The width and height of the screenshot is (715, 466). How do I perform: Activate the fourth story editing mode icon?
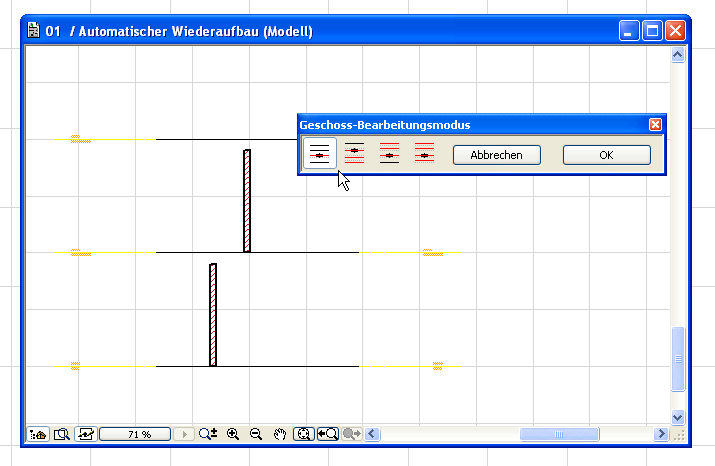(424, 153)
